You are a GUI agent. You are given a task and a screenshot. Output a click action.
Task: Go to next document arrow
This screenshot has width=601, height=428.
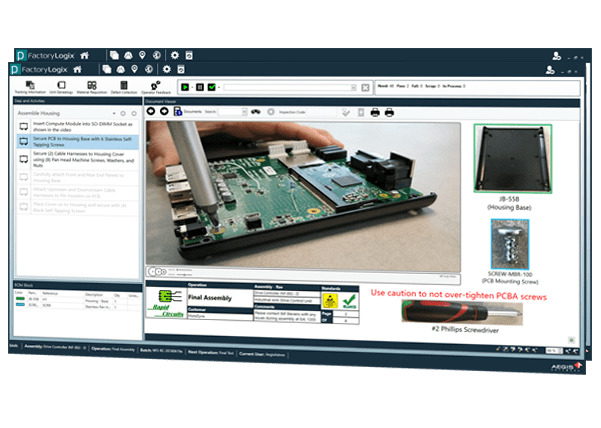tap(165, 112)
